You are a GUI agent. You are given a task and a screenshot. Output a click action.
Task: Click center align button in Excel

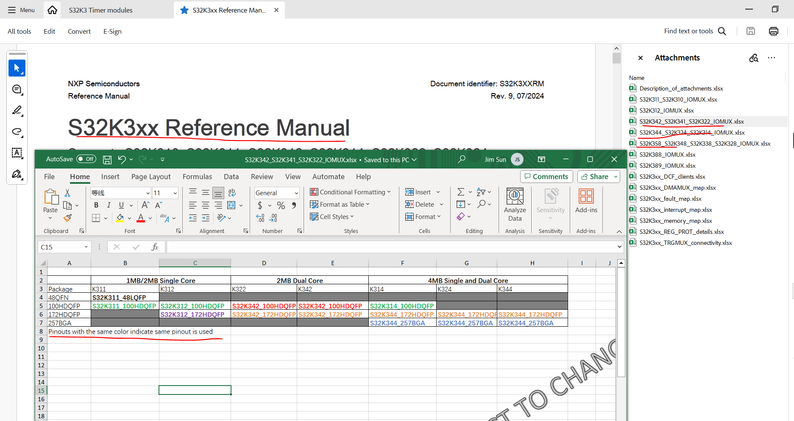point(205,205)
